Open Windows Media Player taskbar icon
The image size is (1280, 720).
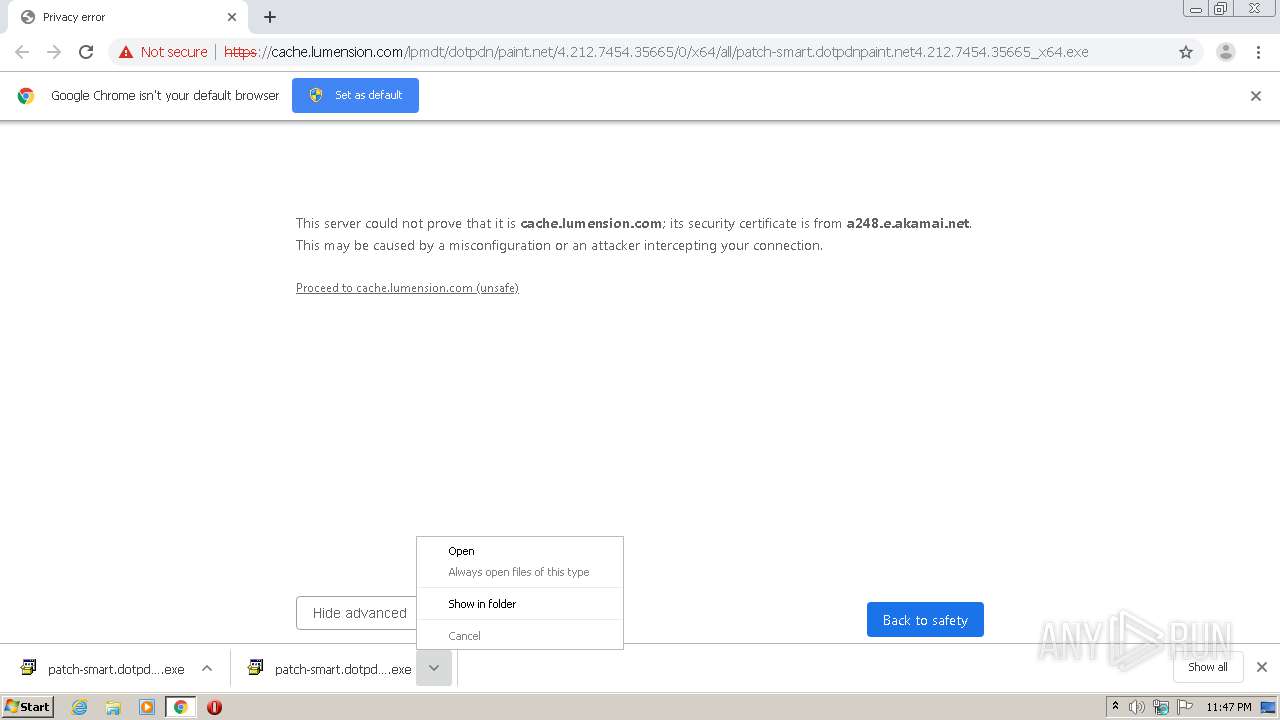(147, 707)
